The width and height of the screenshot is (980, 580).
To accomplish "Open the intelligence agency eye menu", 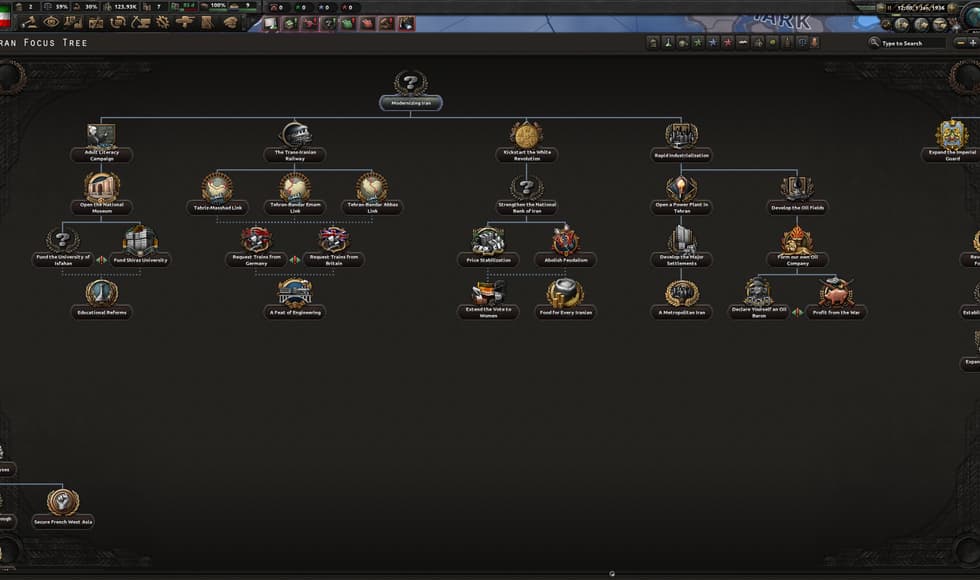I will click(51, 22).
